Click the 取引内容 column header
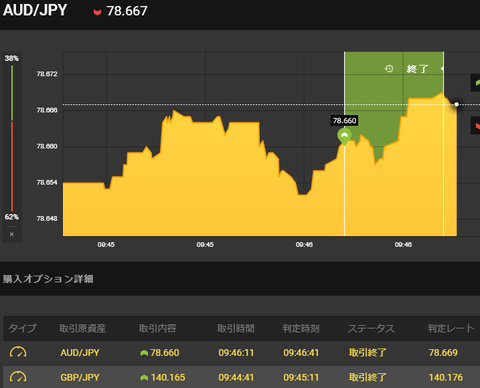This screenshot has width=480, height=388. coord(157,328)
